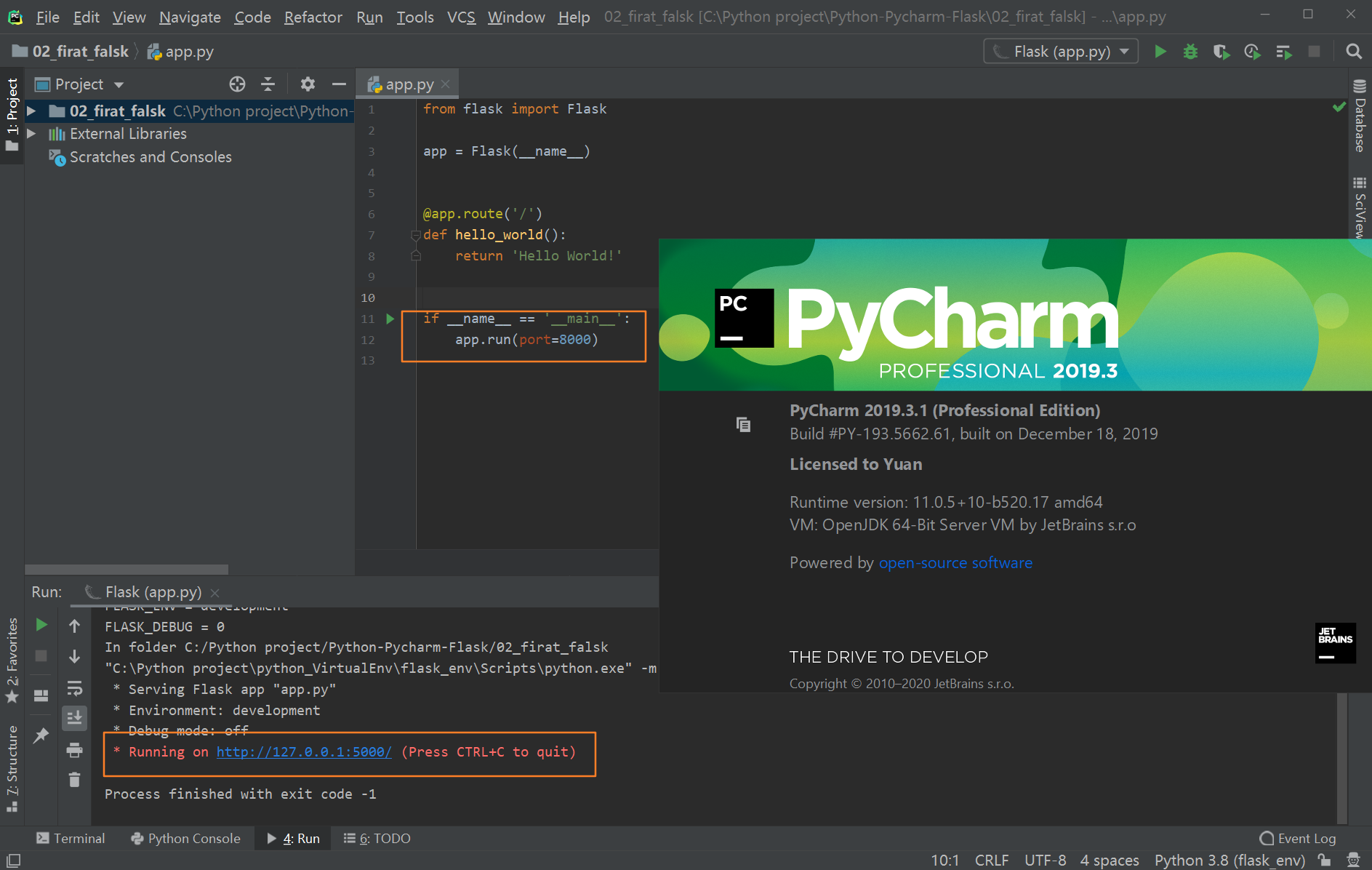Open the profiler run icon

pos(1252,52)
